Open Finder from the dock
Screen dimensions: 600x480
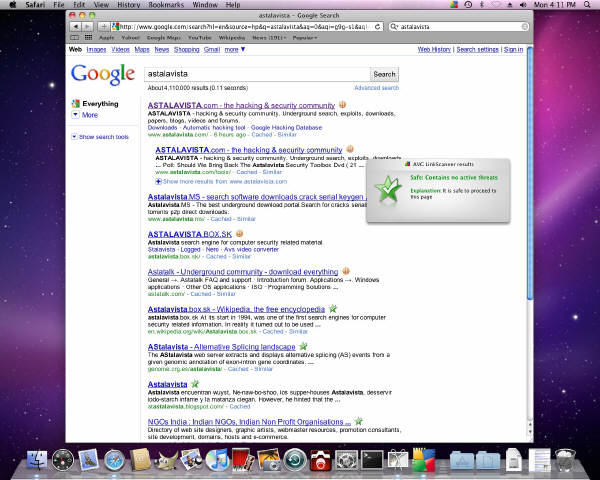pyautogui.click(x=37, y=460)
